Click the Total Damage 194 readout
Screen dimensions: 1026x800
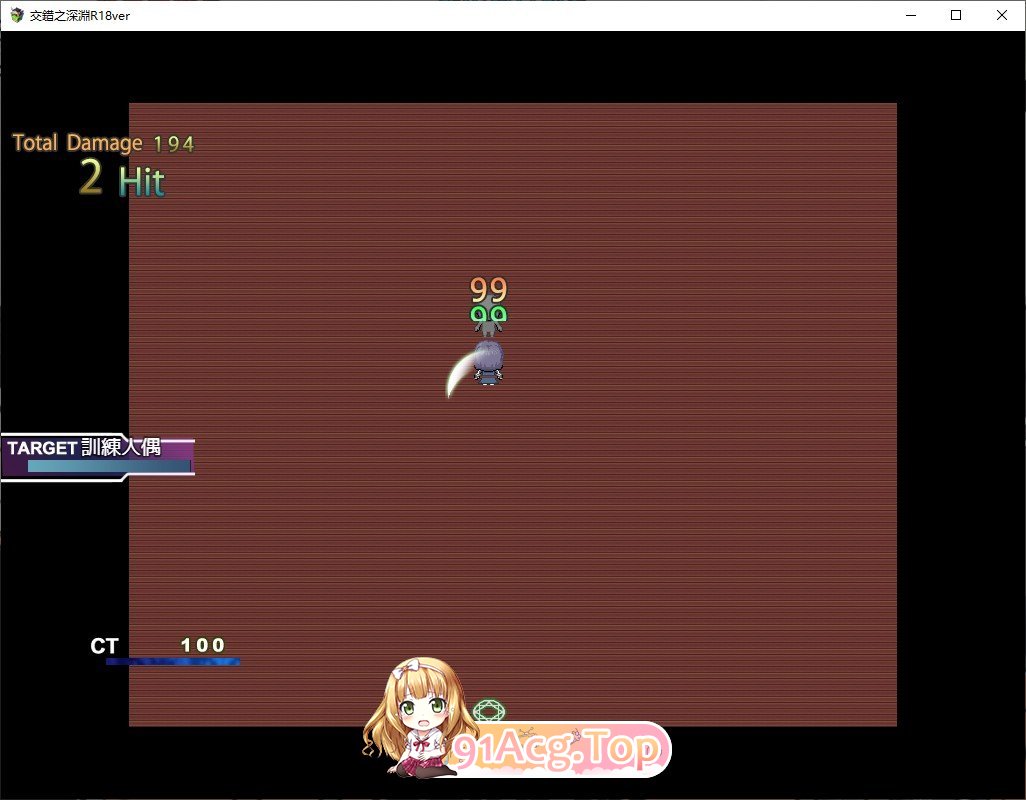[103, 143]
